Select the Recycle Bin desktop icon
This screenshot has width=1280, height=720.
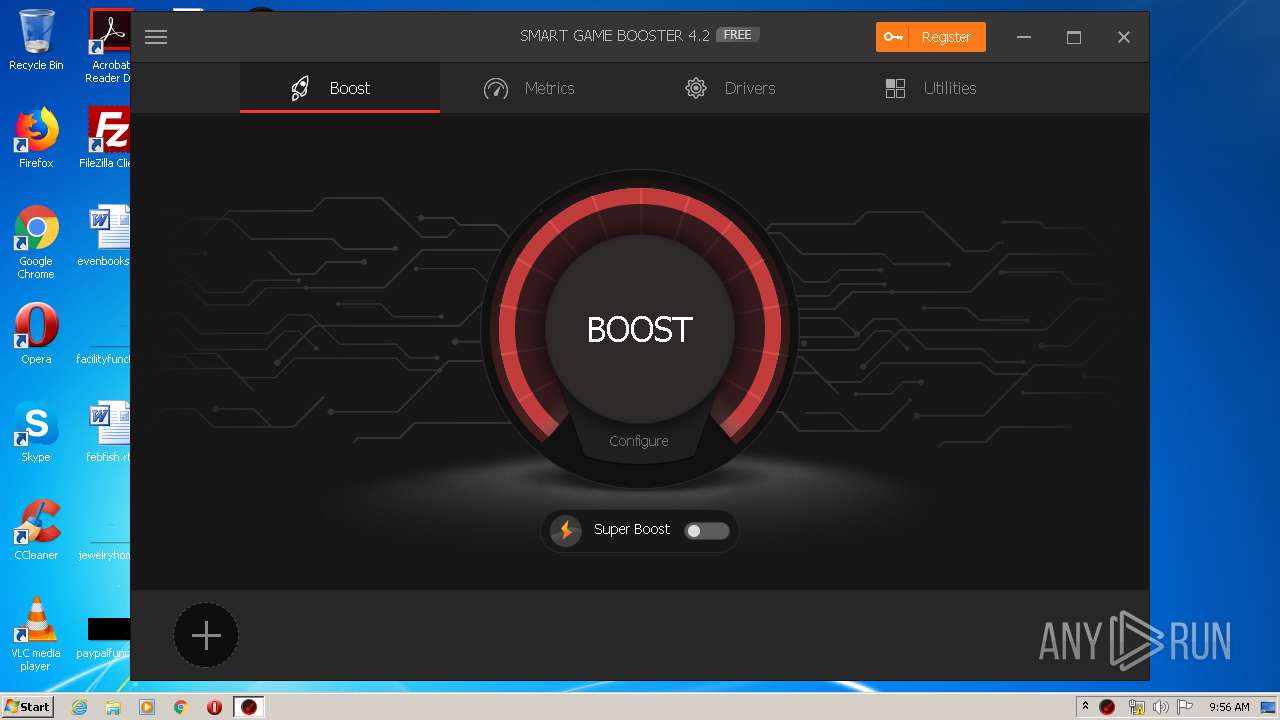(36, 40)
